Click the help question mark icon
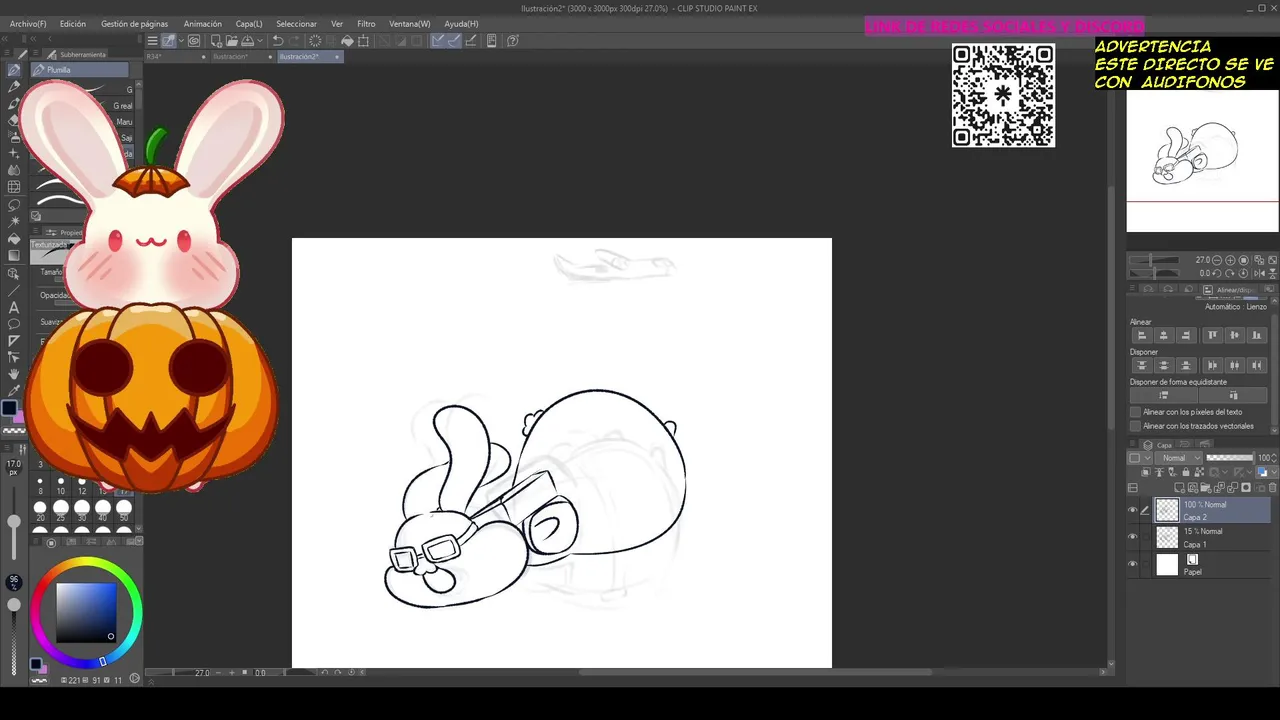Viewport: 1280px width, 720px height. pos(513,41)
